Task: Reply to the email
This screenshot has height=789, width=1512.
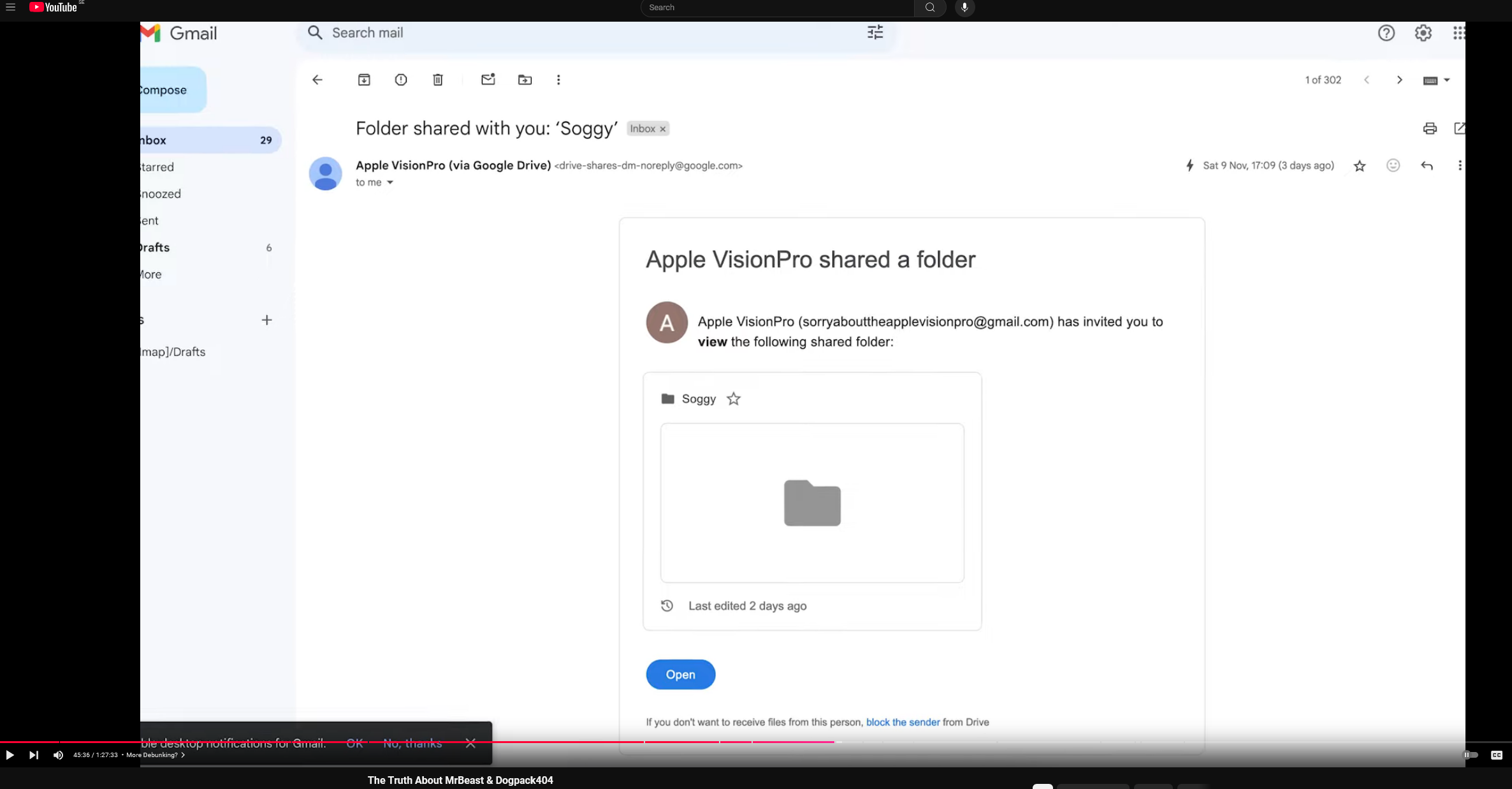Action: click(x=1427, y=166)
